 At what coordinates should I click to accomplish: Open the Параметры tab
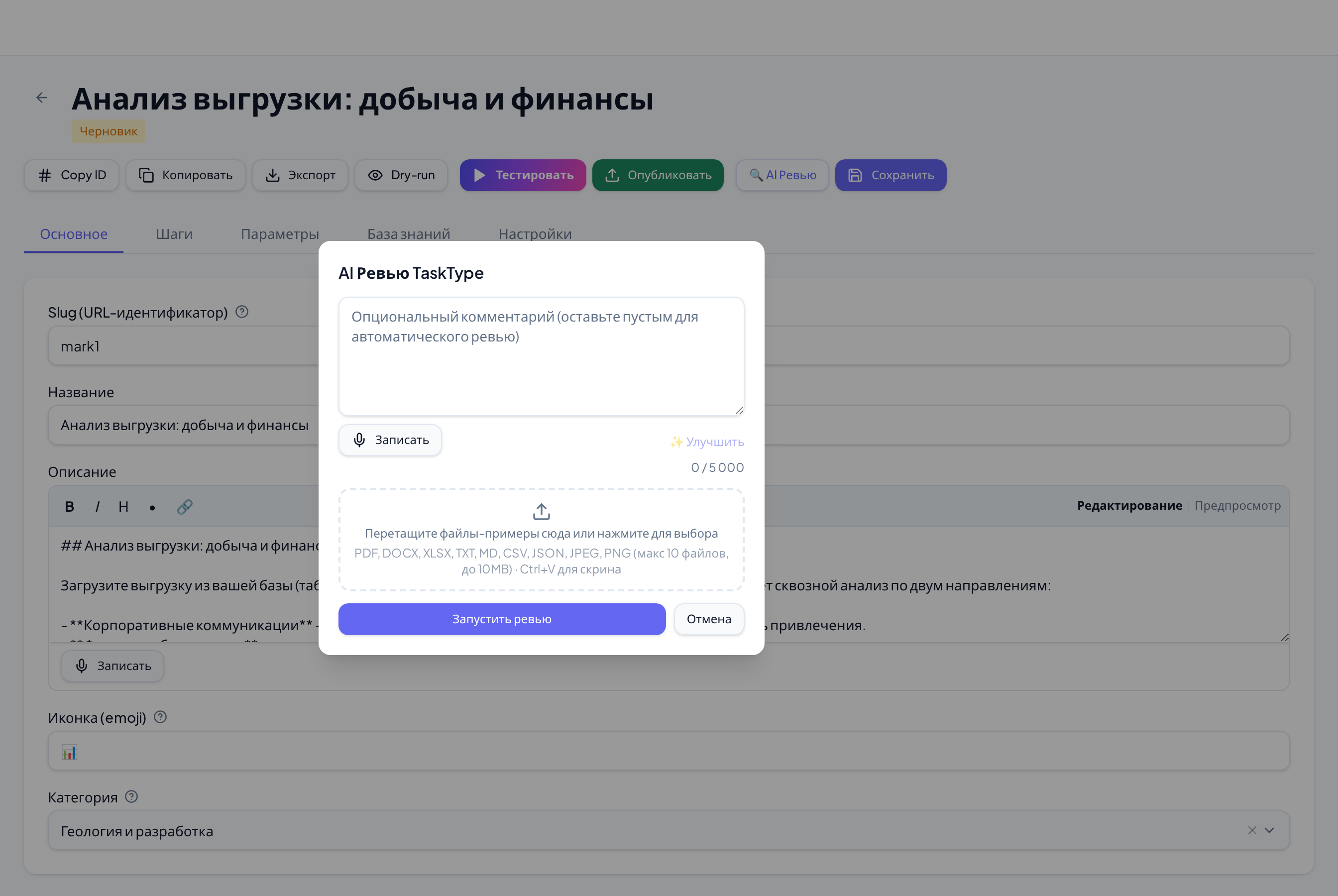(280, 234)
